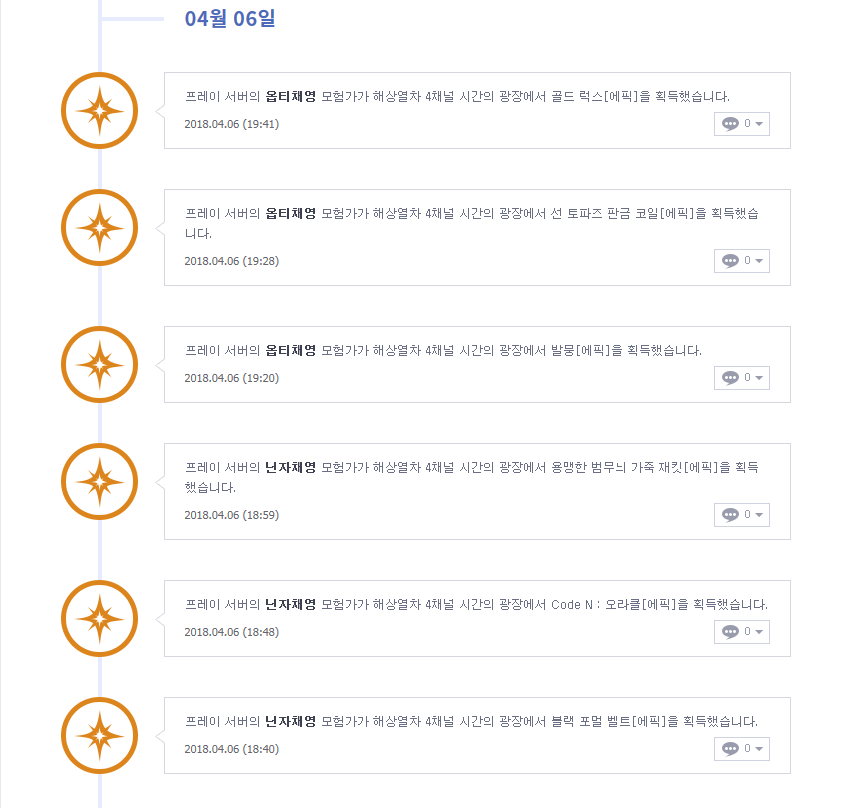Open 옵티체영 character link in 골드 럭스 entry

click(x=290, y=97)
